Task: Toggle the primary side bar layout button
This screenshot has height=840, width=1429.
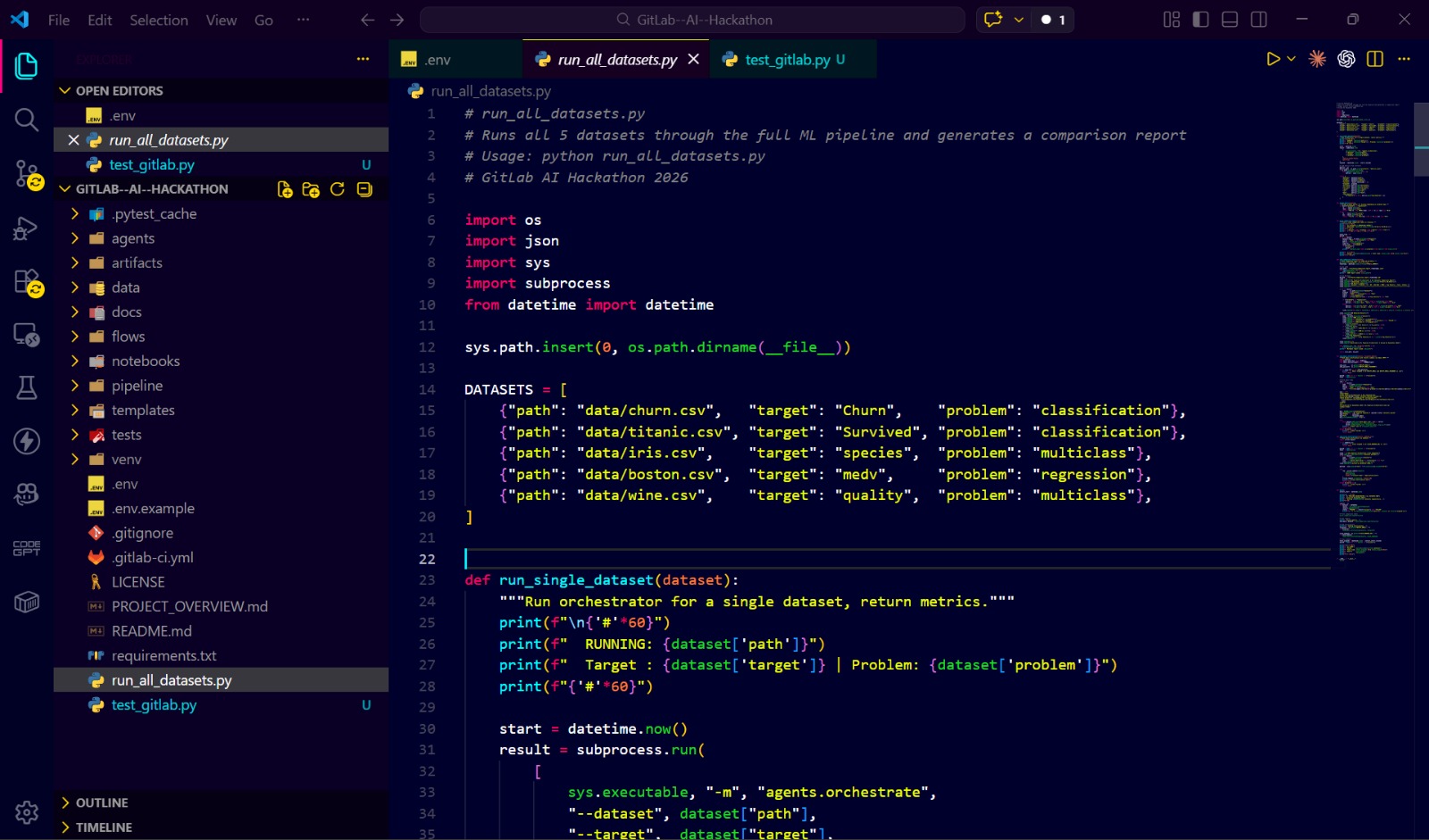Action: coord(1200,20)
